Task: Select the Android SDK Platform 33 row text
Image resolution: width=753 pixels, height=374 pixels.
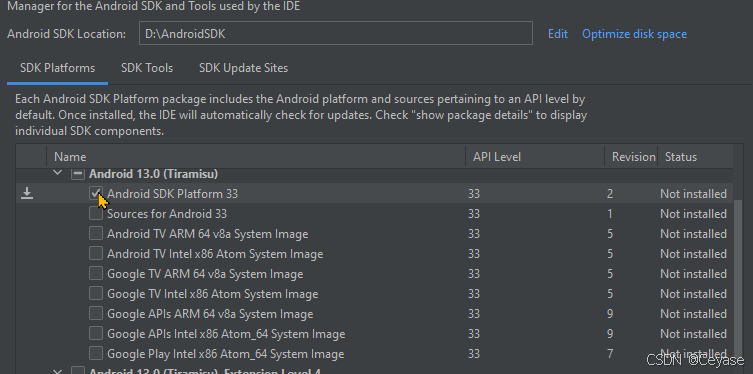Action: [x=172, y=194]
